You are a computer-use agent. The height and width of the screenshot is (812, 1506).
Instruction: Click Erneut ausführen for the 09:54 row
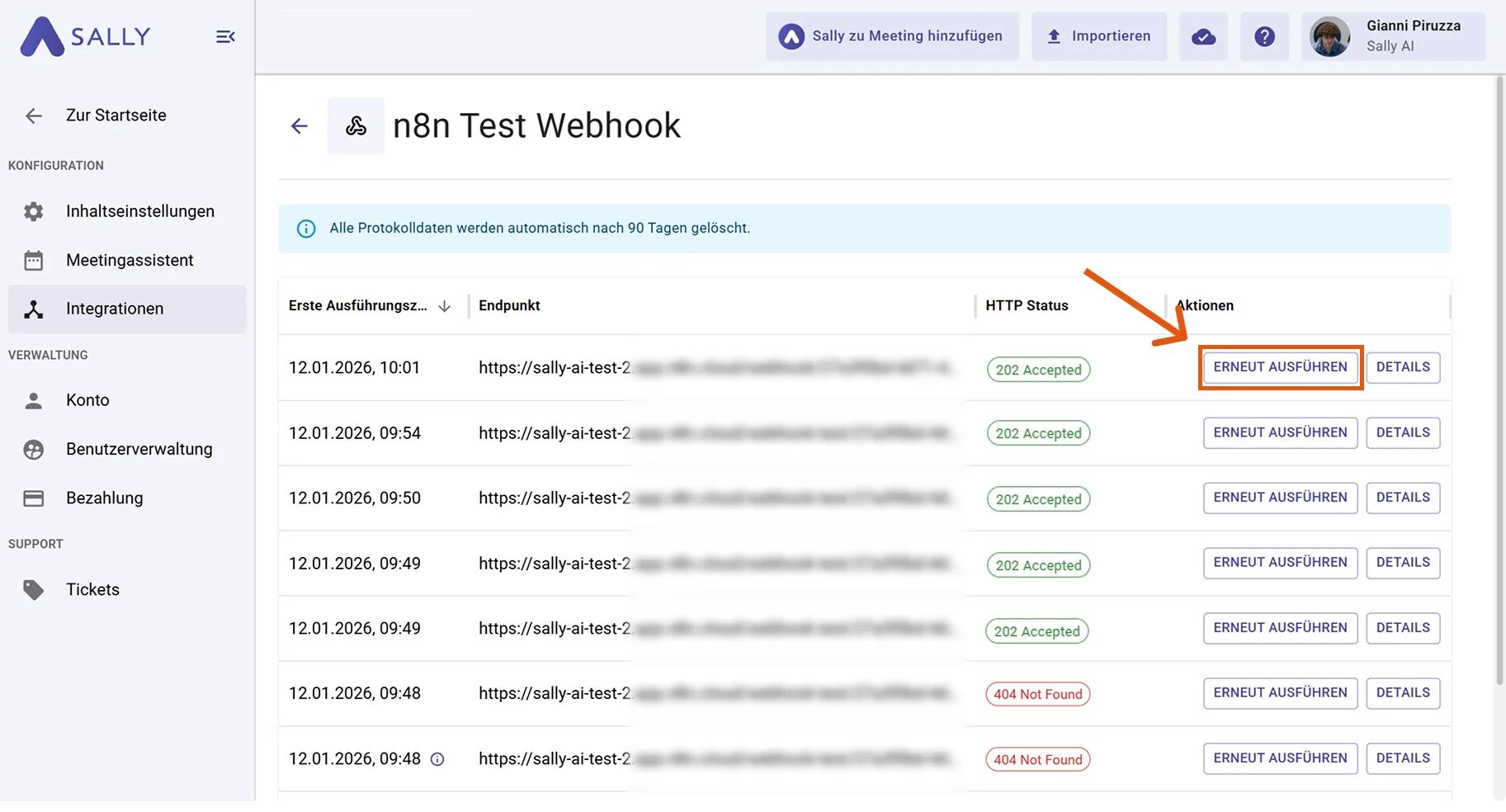[x=1280, y=432]
